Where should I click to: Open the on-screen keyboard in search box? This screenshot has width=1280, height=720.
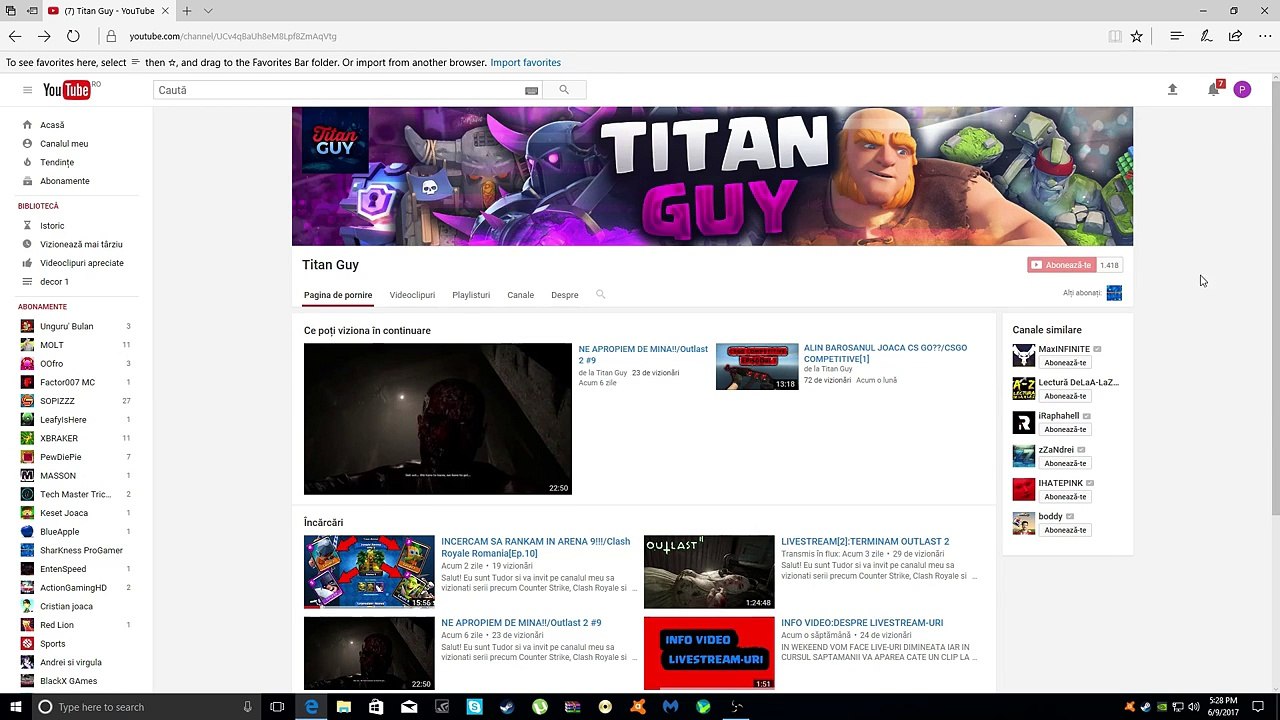point(531,90)
